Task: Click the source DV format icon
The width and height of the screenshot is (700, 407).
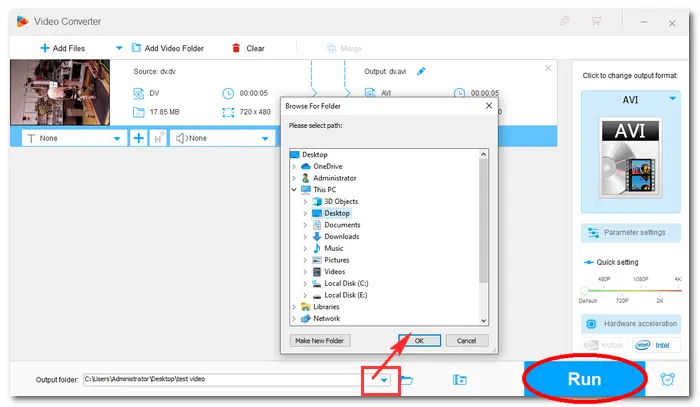Action: coord(138,93)
